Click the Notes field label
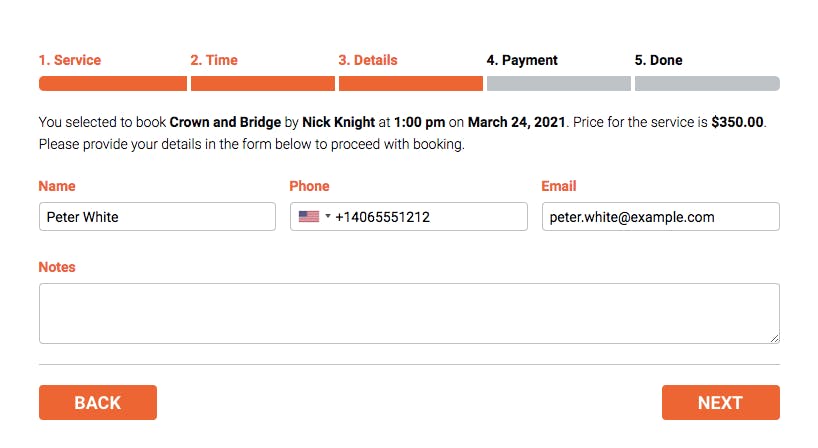818x448 pixels. pyautogui.click(x=57, y=267)
